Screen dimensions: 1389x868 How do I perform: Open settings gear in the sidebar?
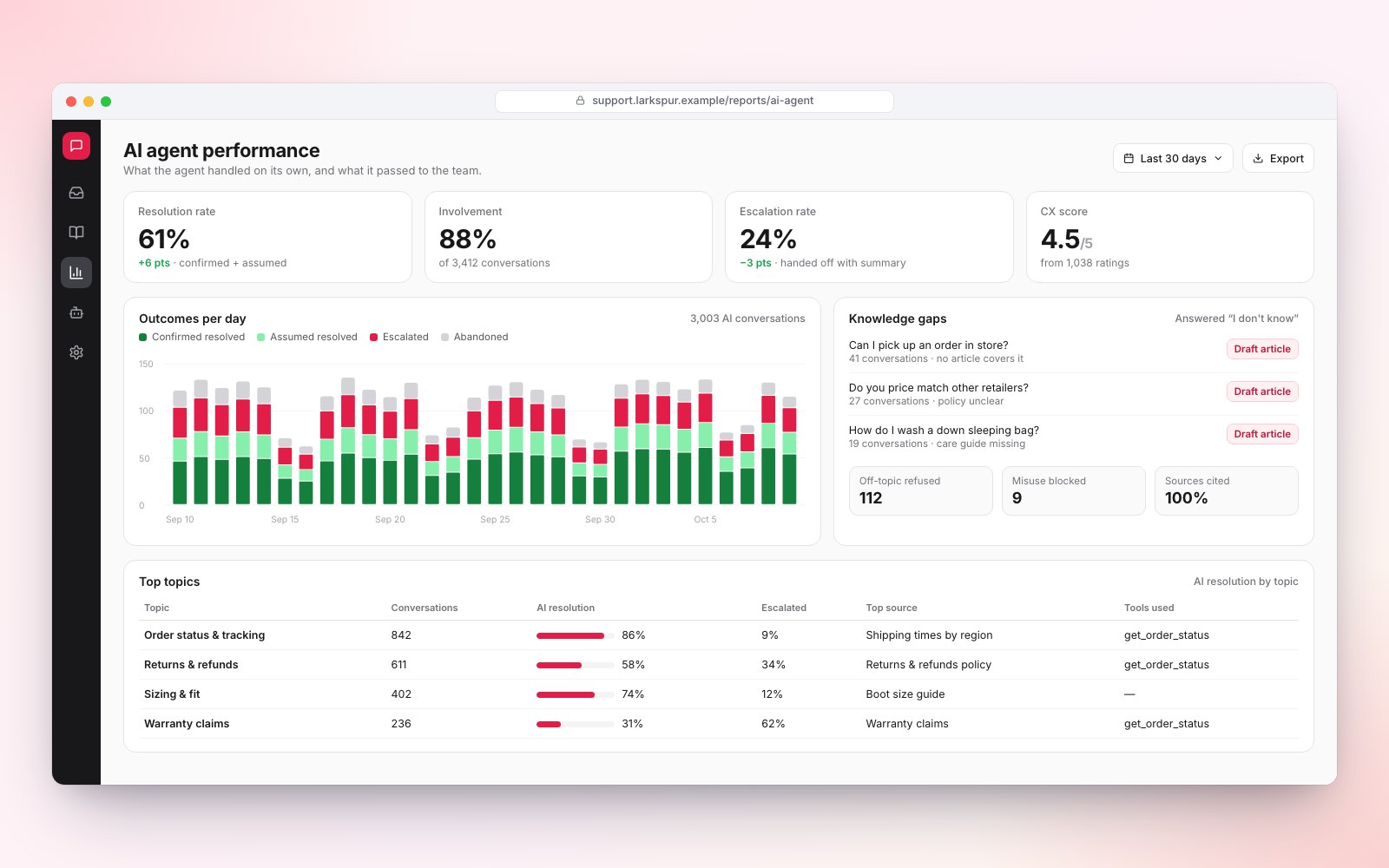point(76,352)
